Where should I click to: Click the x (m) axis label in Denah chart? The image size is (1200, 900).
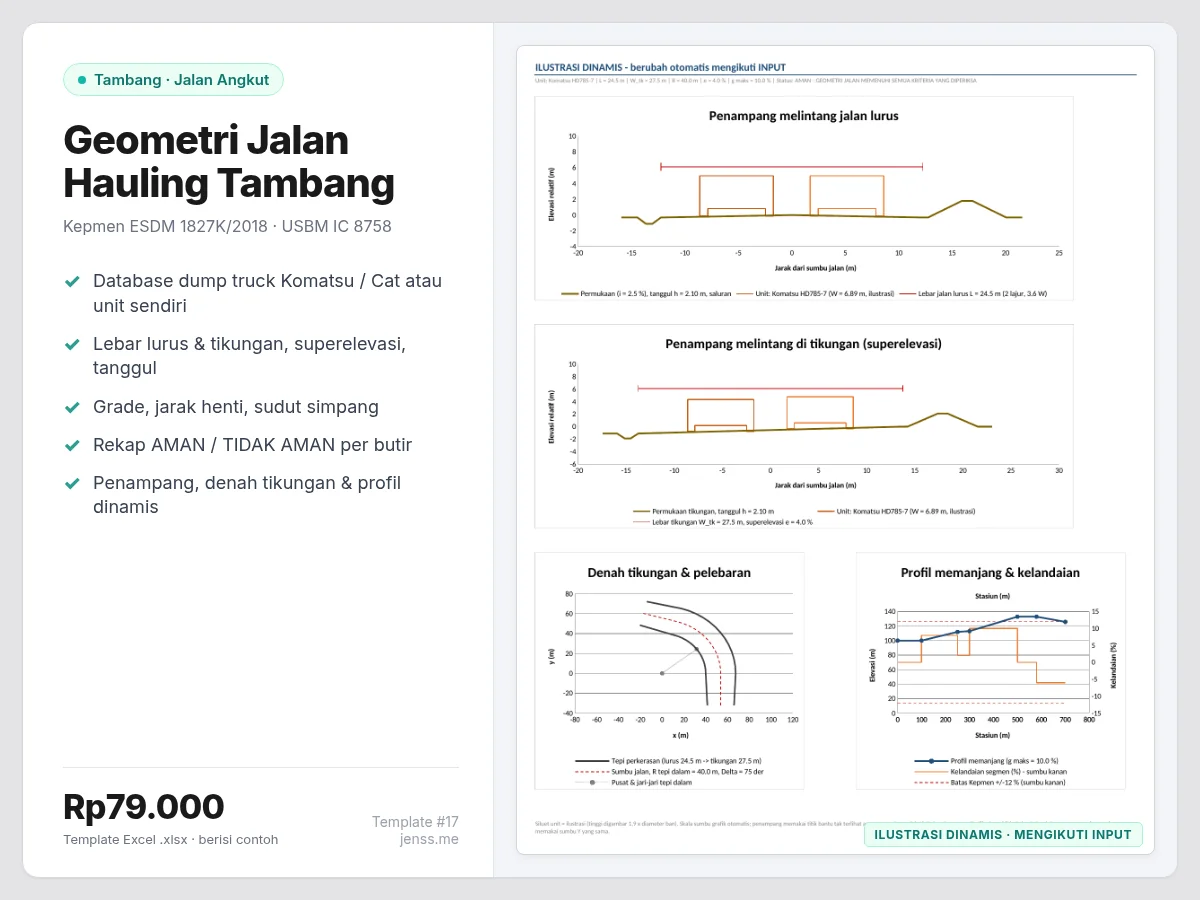pyautogui.click(x=680, y=735)
